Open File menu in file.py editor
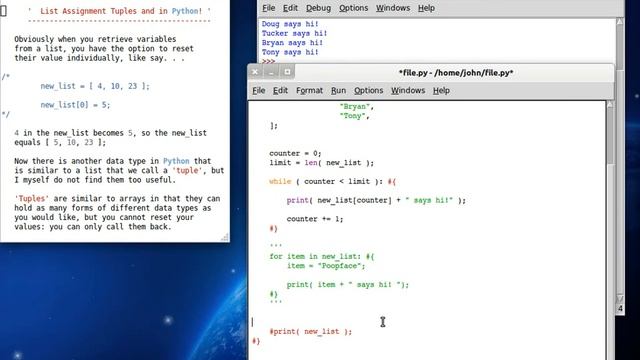The width and height of the screenshot is (640, 360). 258,90
